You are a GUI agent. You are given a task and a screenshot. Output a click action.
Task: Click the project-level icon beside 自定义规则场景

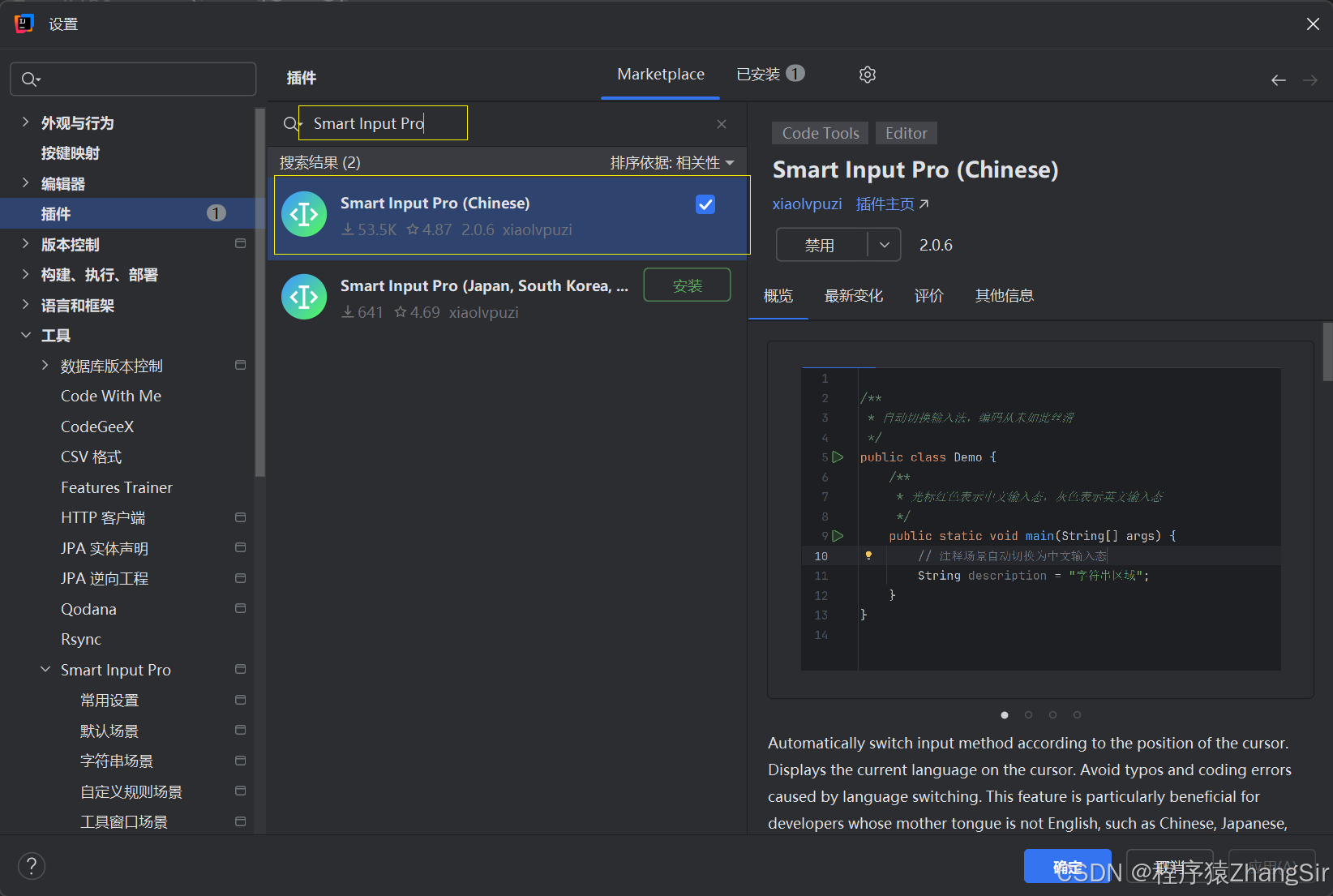[240, 791]
